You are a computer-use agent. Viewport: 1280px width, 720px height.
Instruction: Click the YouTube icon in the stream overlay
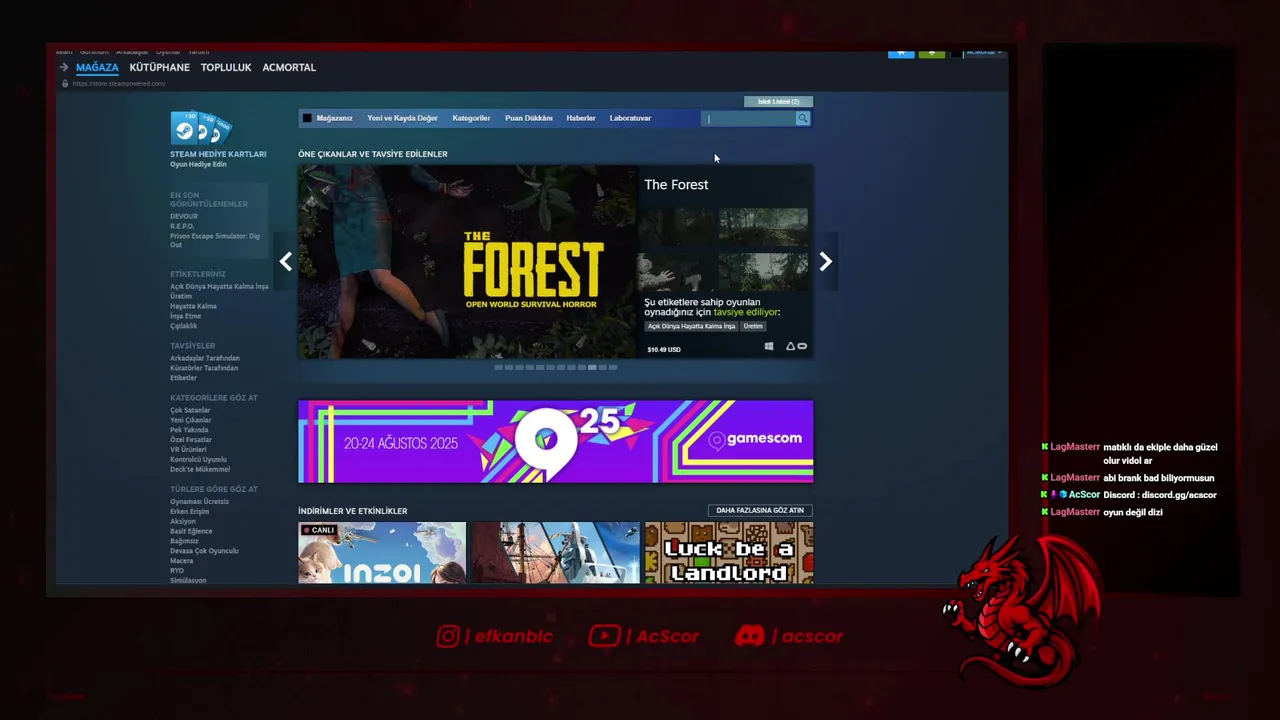coord(604,636)
